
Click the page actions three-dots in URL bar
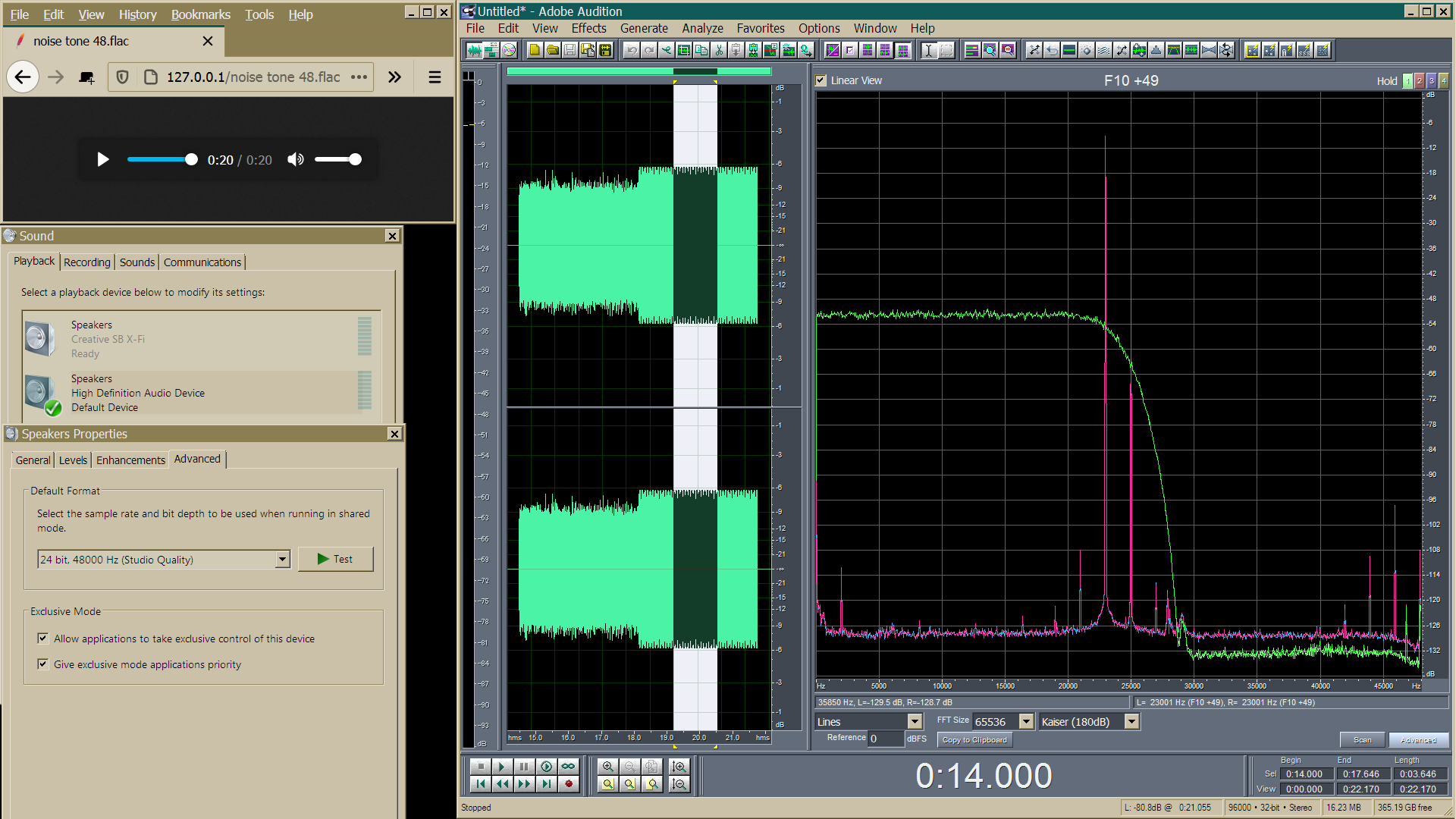coord(359,77)
